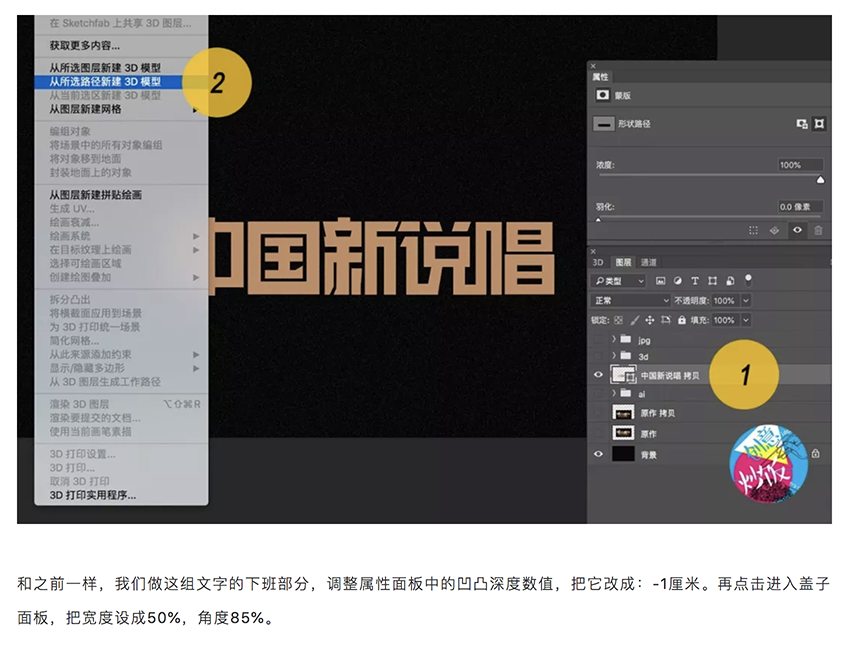Hide the 中国新说唱 拷贝 layer

[x=598, y=375]
